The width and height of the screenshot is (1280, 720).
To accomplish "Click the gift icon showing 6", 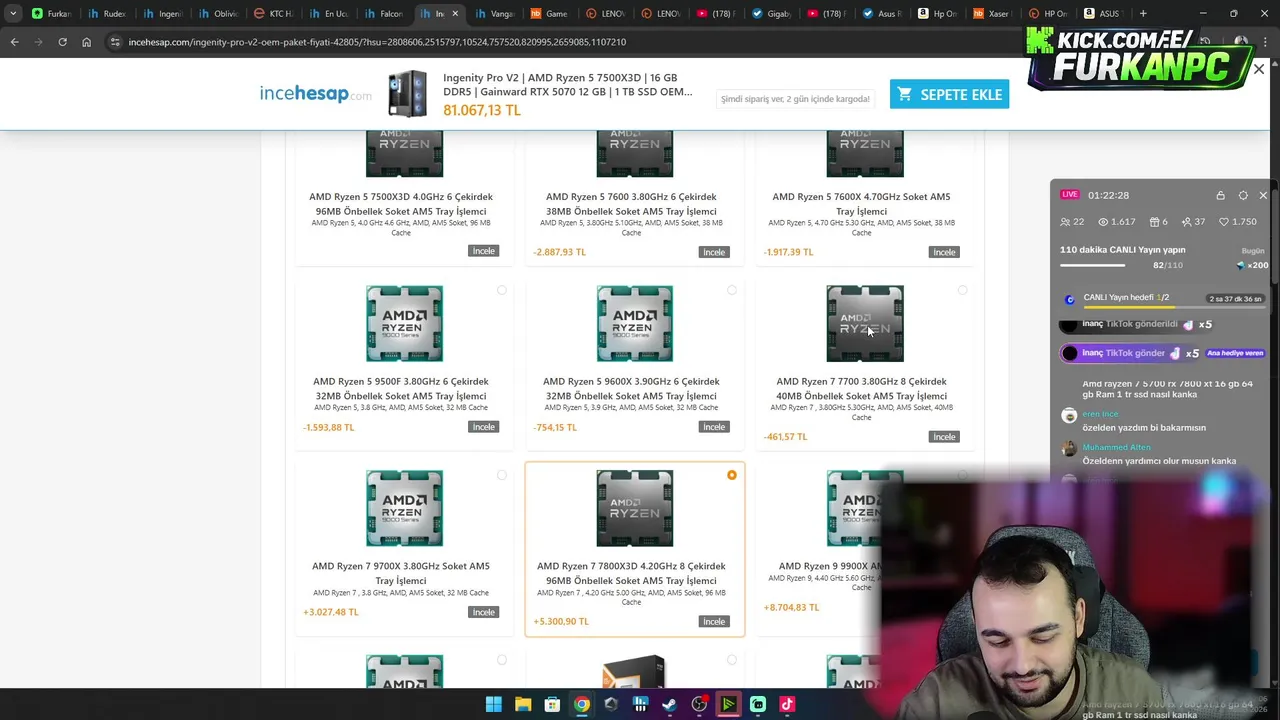I will tap(1154, 222).
